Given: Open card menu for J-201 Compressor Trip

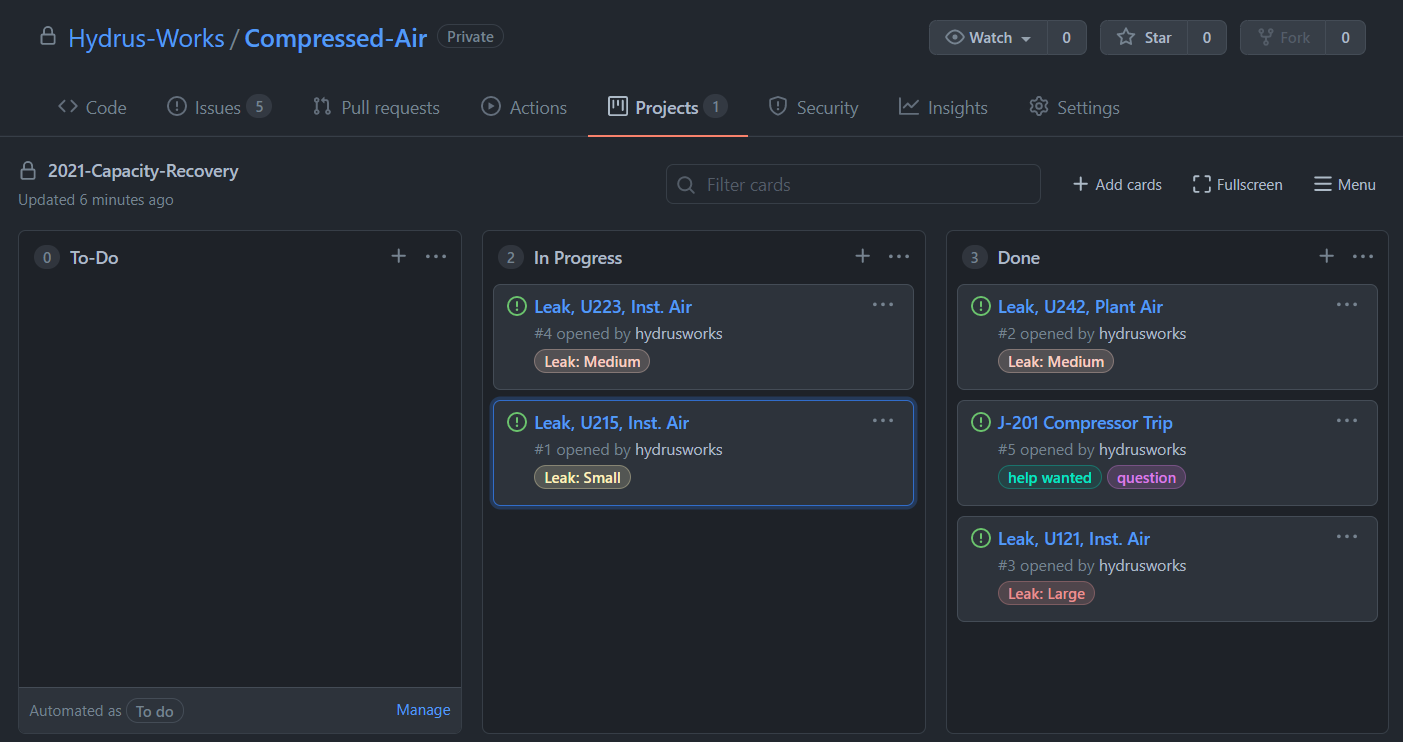Looking at the screenshot, I should [x=1347, y=421].
